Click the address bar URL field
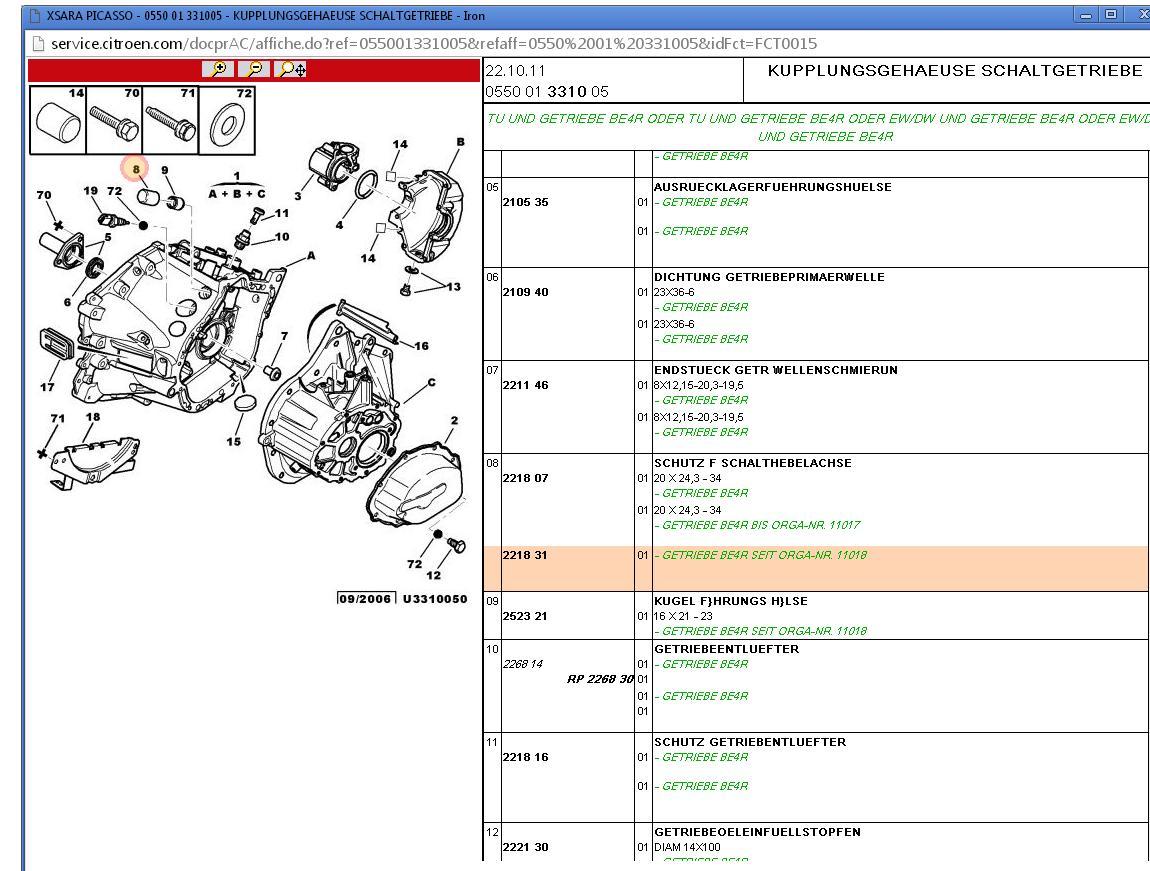 433,44
